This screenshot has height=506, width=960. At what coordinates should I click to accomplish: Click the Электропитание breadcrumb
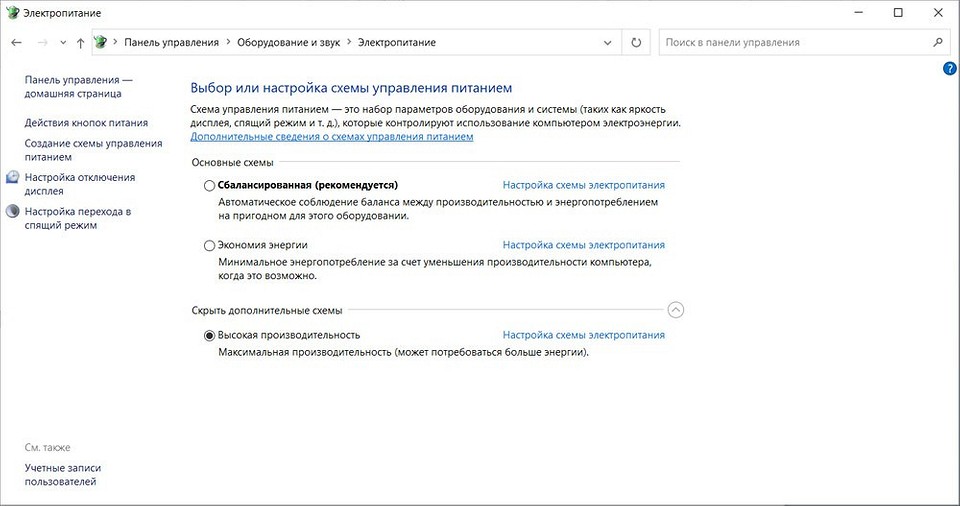tap(397, 42)
